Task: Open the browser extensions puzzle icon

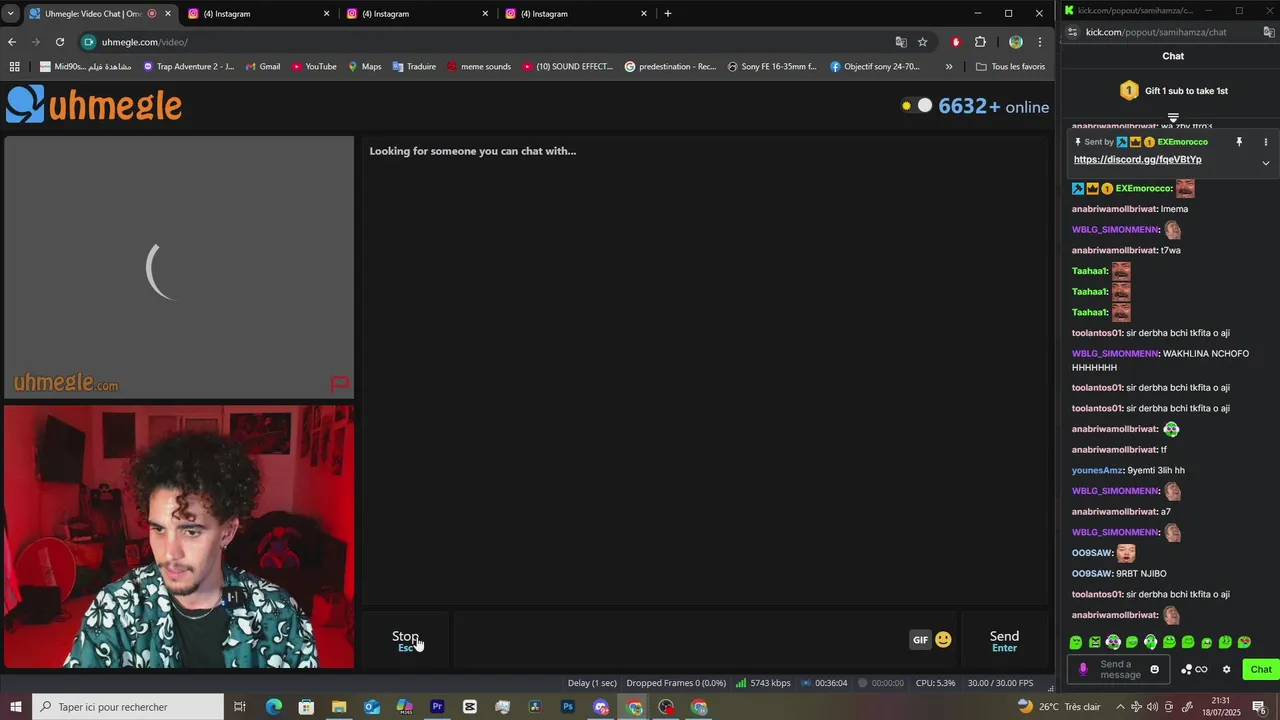Action: (980, 42)
